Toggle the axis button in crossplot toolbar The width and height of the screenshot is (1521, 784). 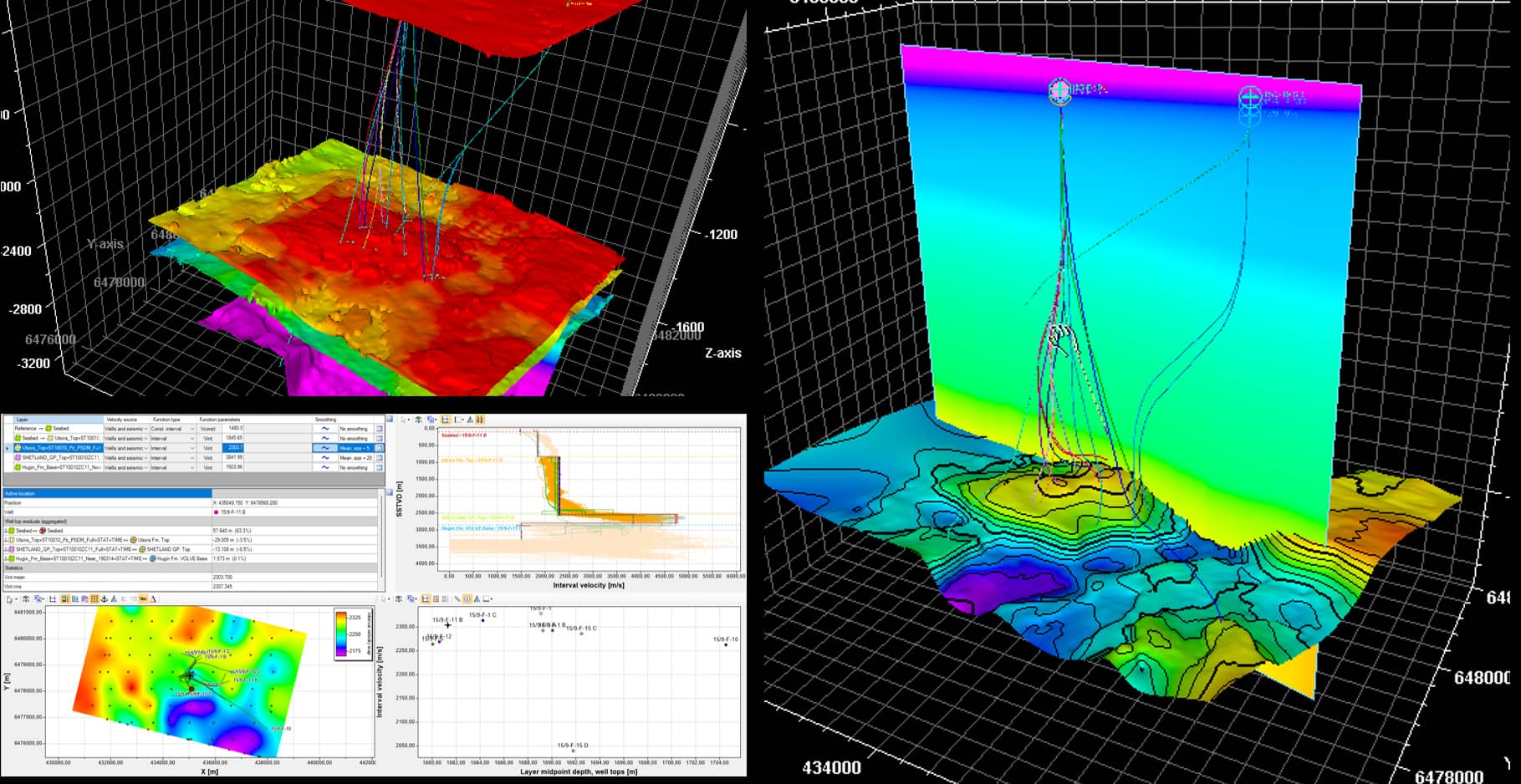pyautogui.click(x=425, y=598)
